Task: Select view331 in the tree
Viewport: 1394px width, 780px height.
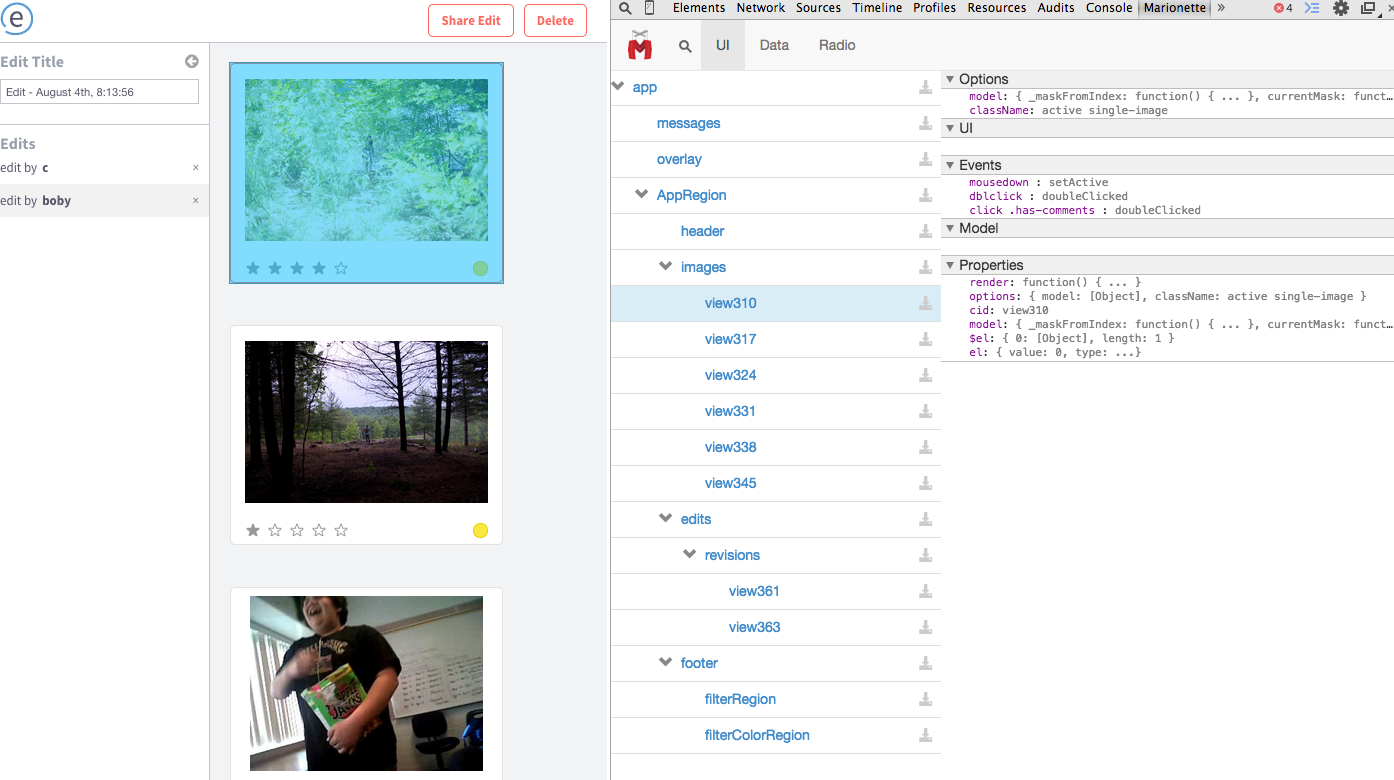Action: [730, 411]
